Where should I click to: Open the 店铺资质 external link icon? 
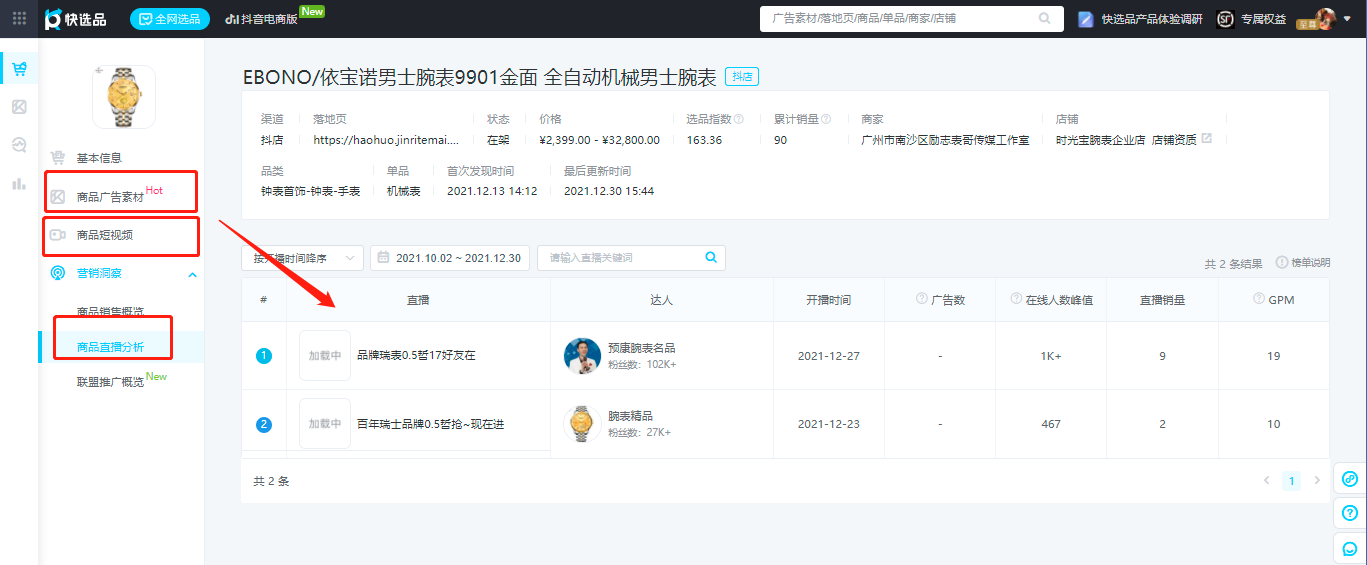[x=1206, y=139]
